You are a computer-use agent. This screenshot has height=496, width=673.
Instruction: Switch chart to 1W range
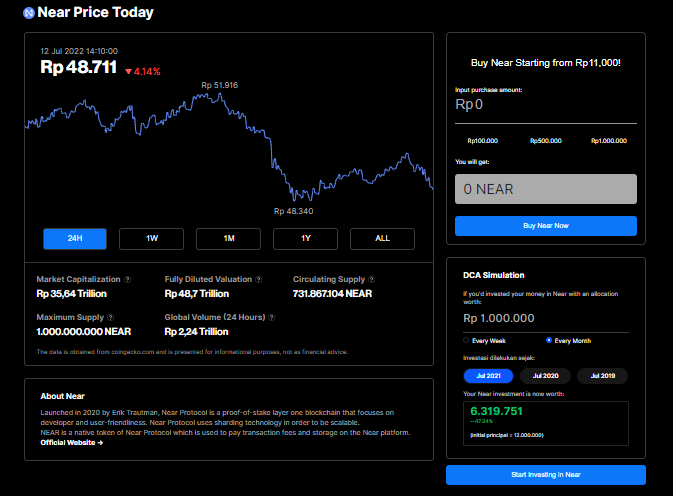click(152, 239)
